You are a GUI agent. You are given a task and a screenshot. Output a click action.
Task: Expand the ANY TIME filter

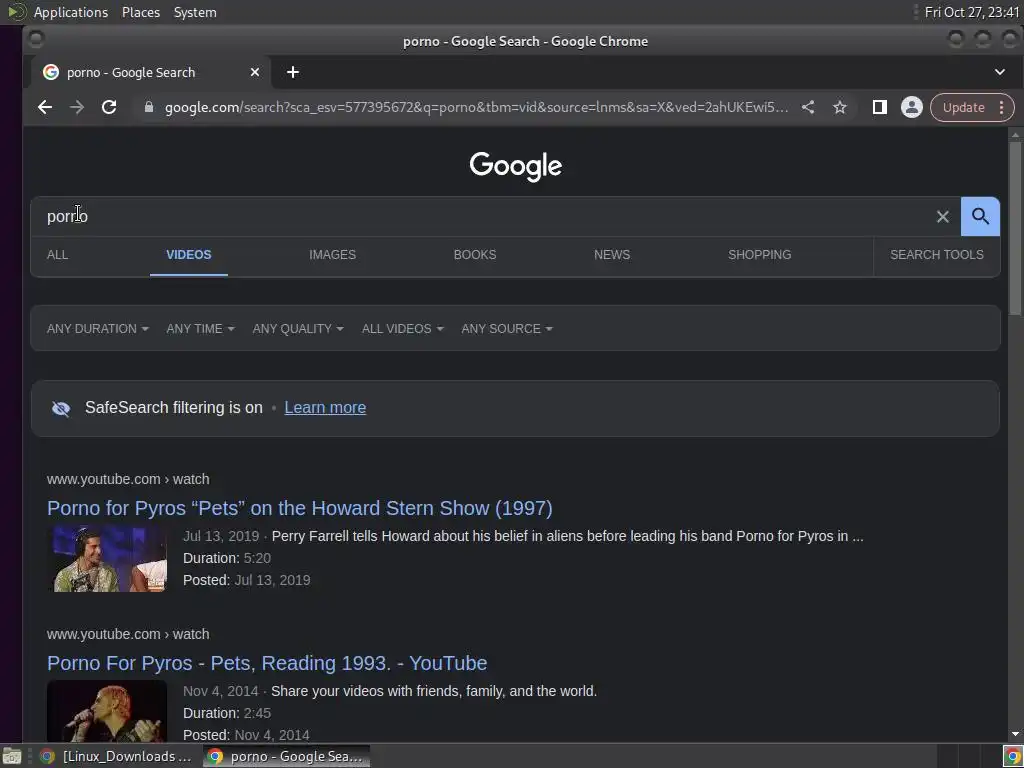[200, 328]
